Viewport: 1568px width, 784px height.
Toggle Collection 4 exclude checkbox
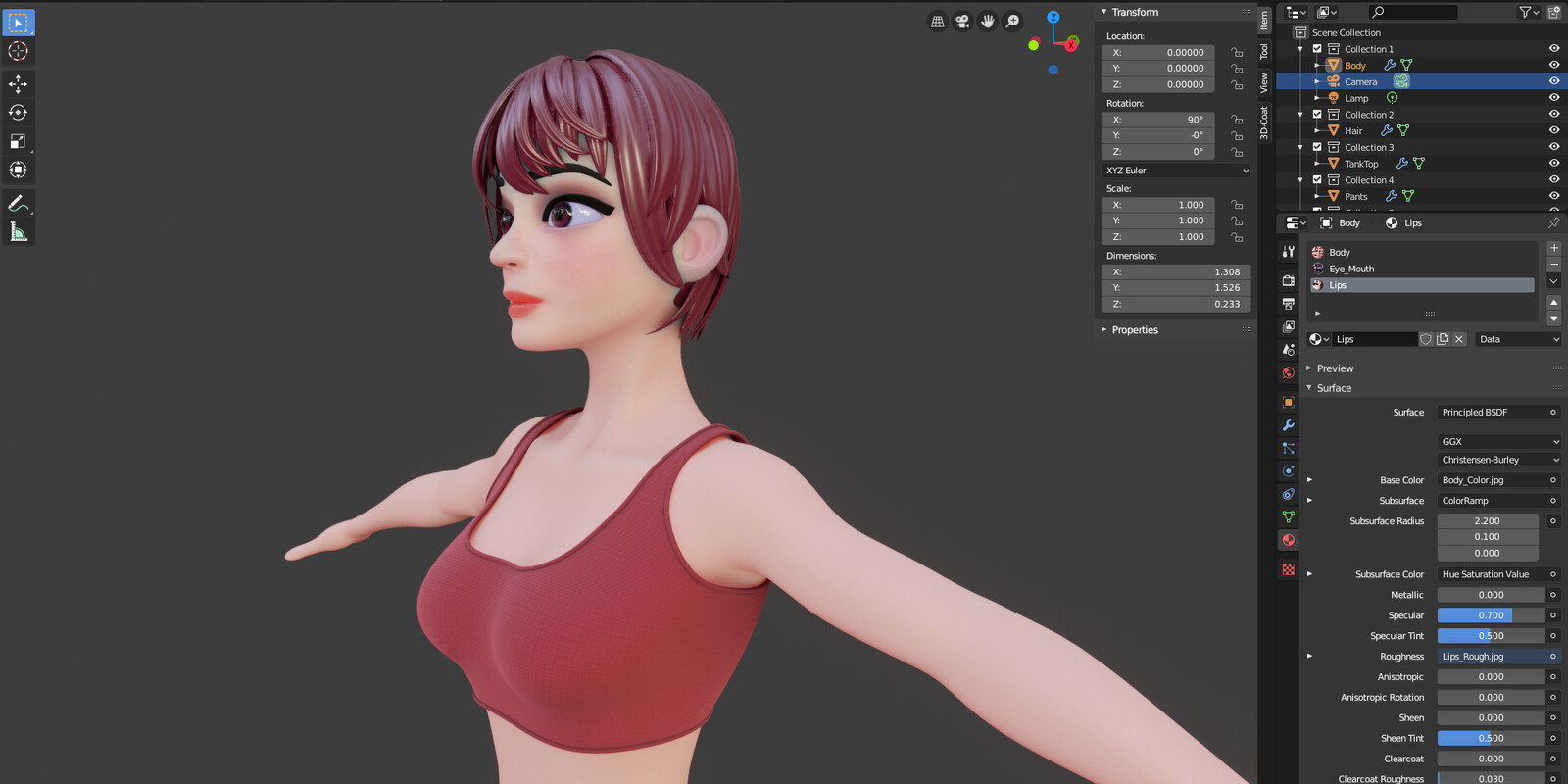1317,180
